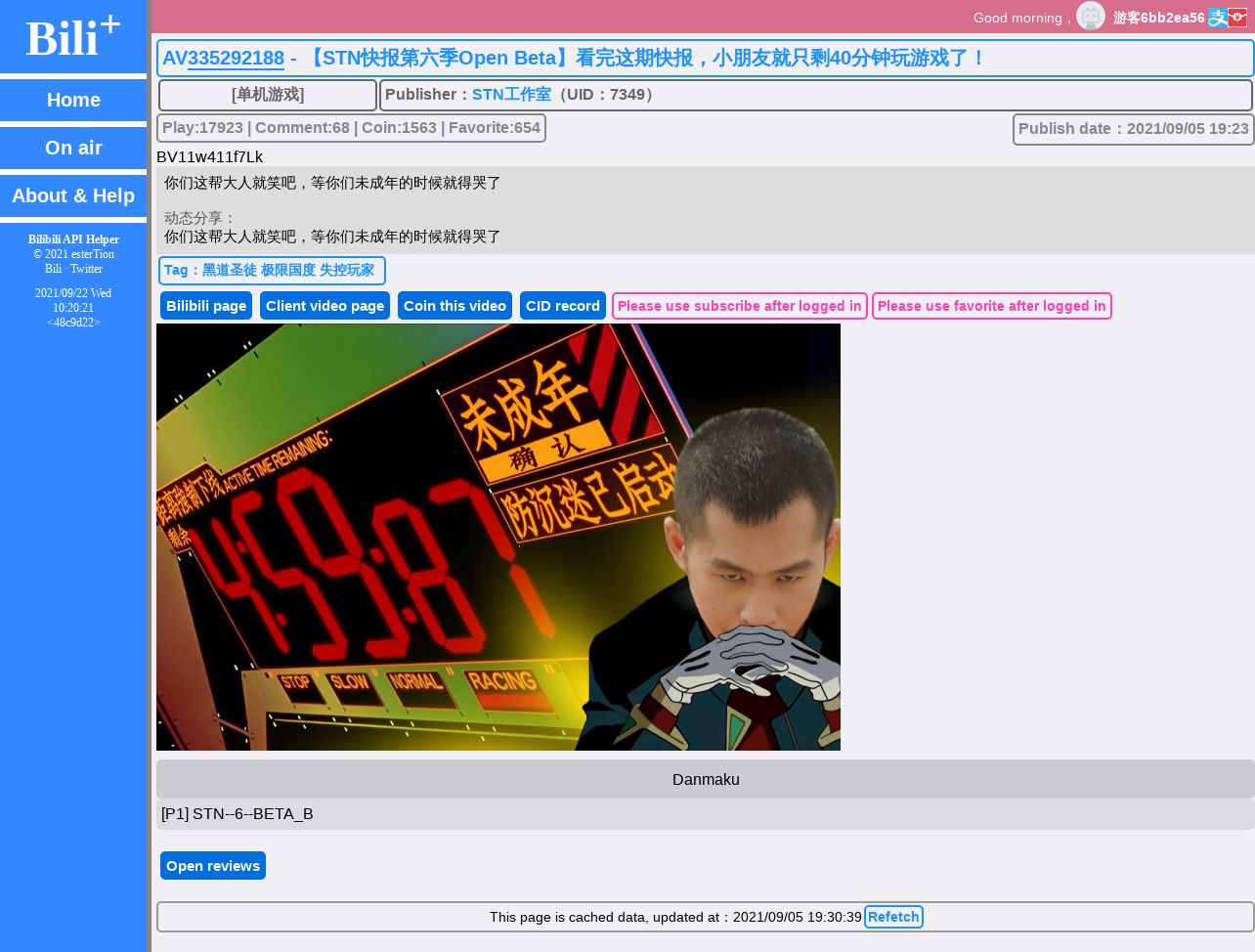Click the guest username 游客6bb2ea56
The height and width of the screenshot is (952, 1255).
[x=1158, y=18]
